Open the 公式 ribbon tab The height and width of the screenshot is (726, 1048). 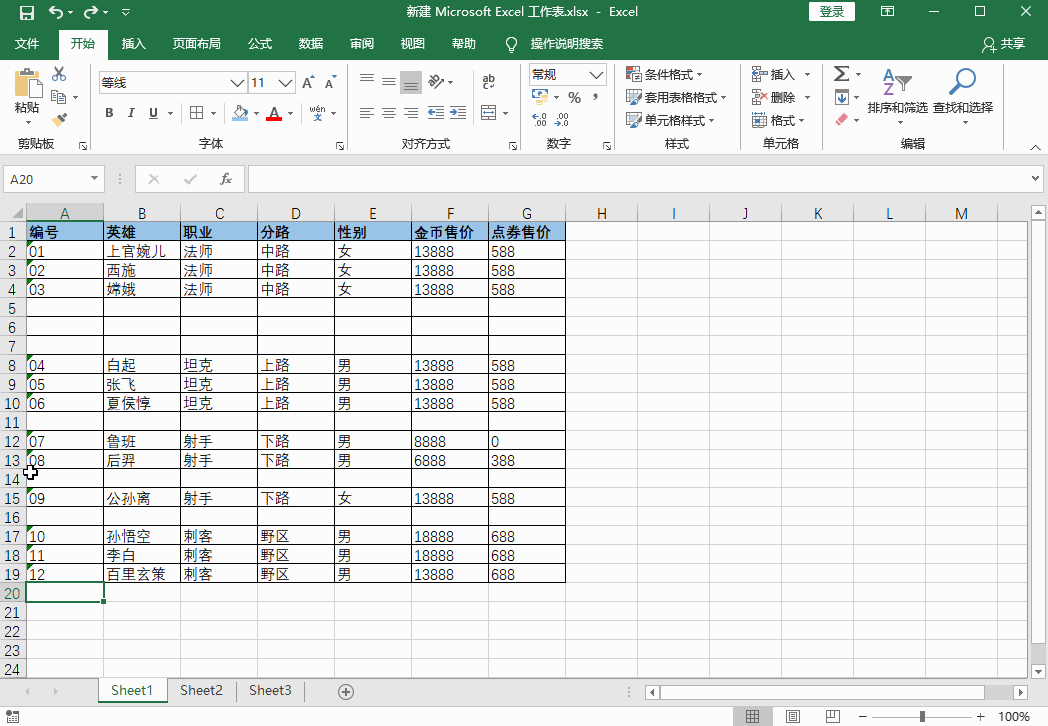click(x=260, y=43)
